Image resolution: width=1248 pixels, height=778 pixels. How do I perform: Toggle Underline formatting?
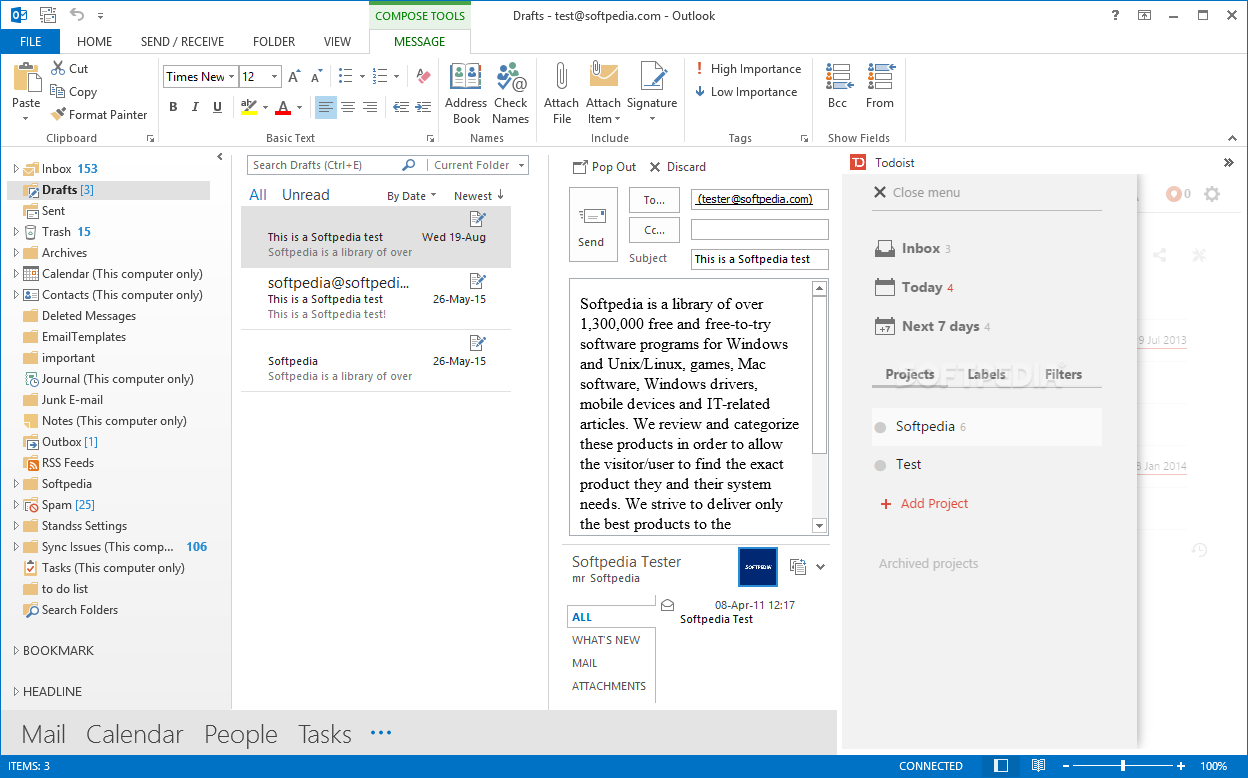217,107
